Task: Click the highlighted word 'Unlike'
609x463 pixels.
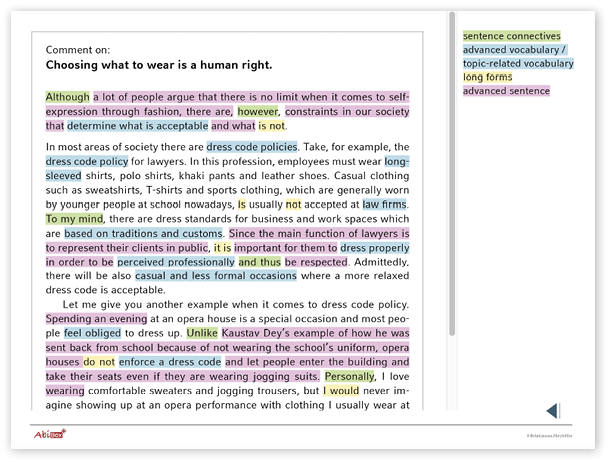Action: [x=201, y=333]
